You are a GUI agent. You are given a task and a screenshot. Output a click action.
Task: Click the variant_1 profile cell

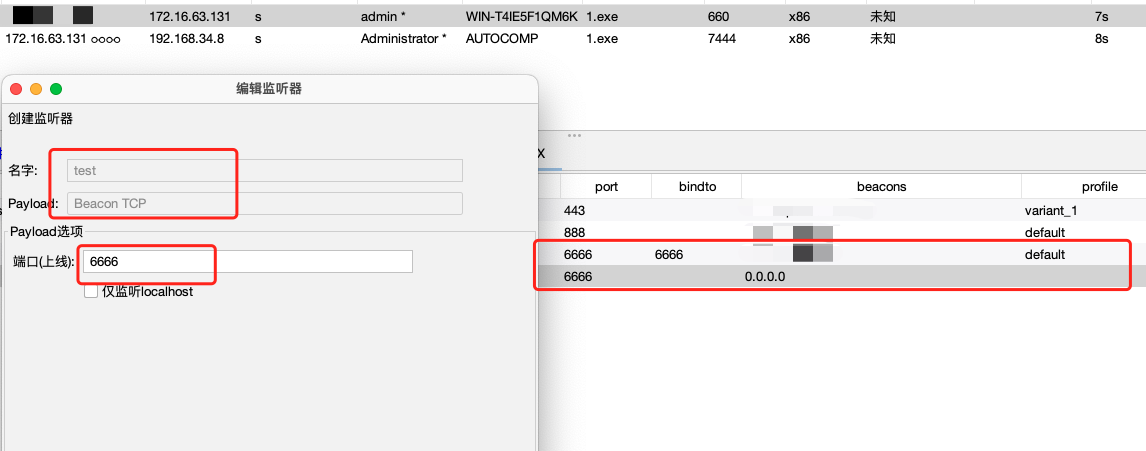pyautogui.click(x=1051, y=211)
